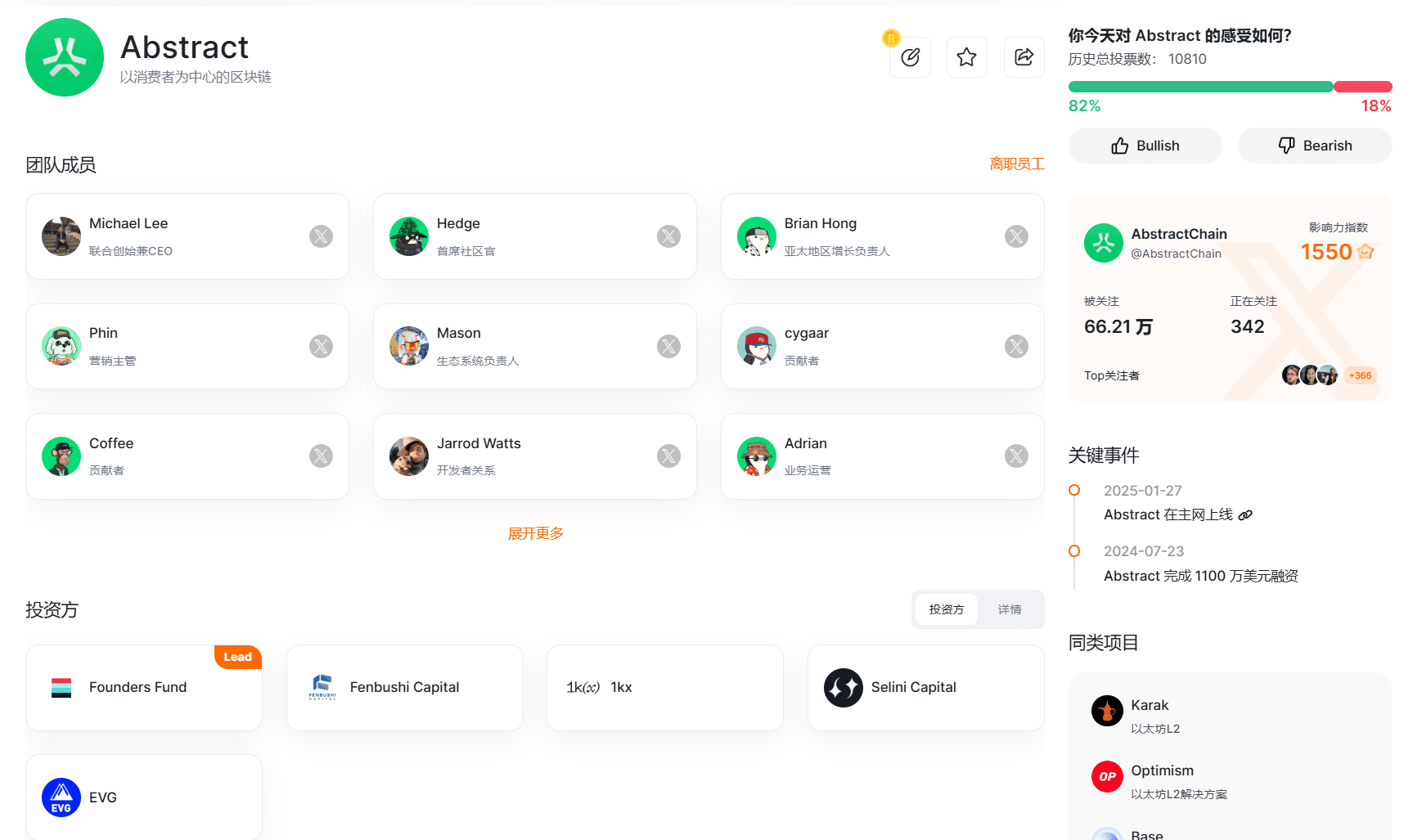This screenshot has width=1422, height=840.
Task: Favorite Abstract with the star icon
Action: tap(967, 57)
